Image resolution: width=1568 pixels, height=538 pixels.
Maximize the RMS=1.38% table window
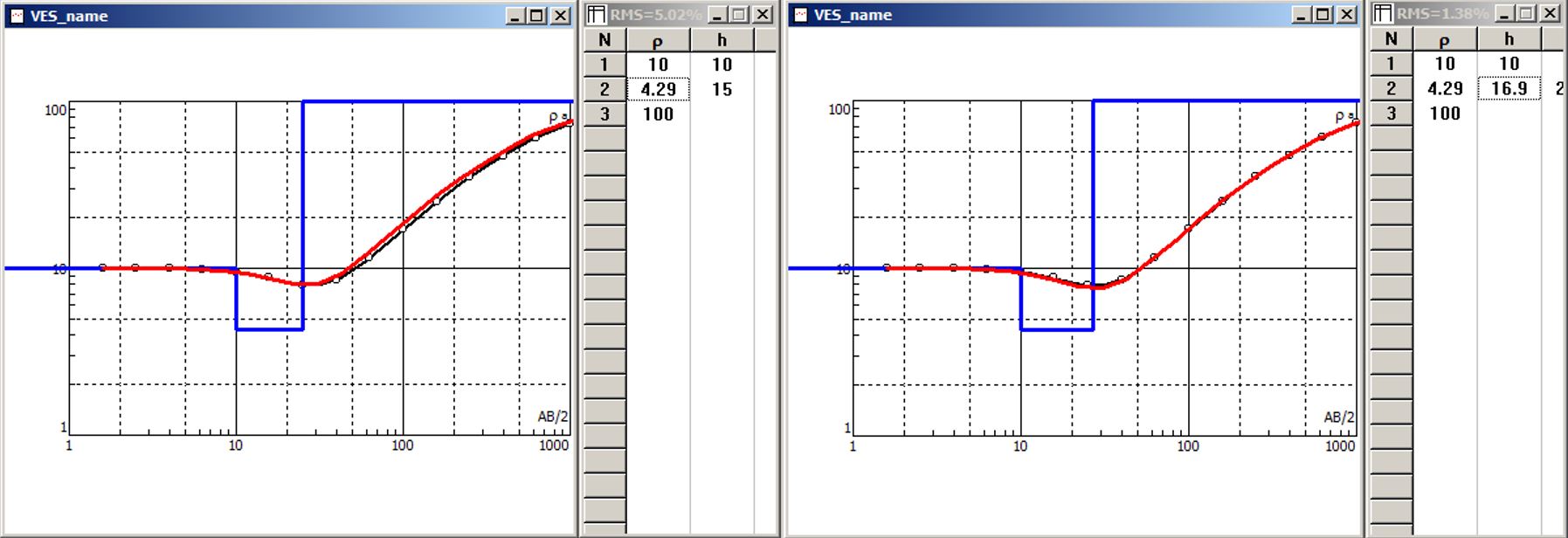click(1526, 14)
